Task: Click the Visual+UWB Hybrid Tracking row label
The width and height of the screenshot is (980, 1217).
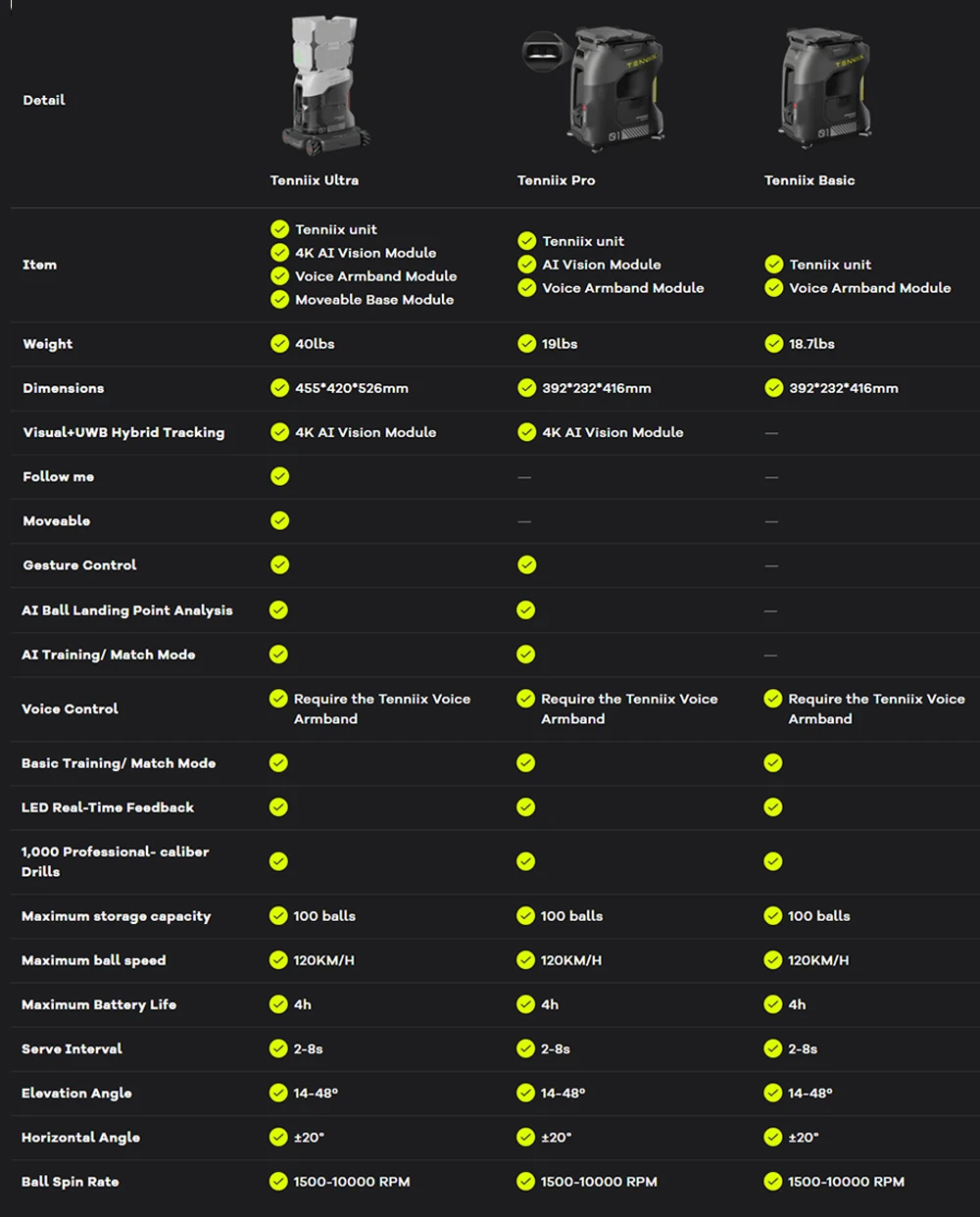Action: click(123, 432)
